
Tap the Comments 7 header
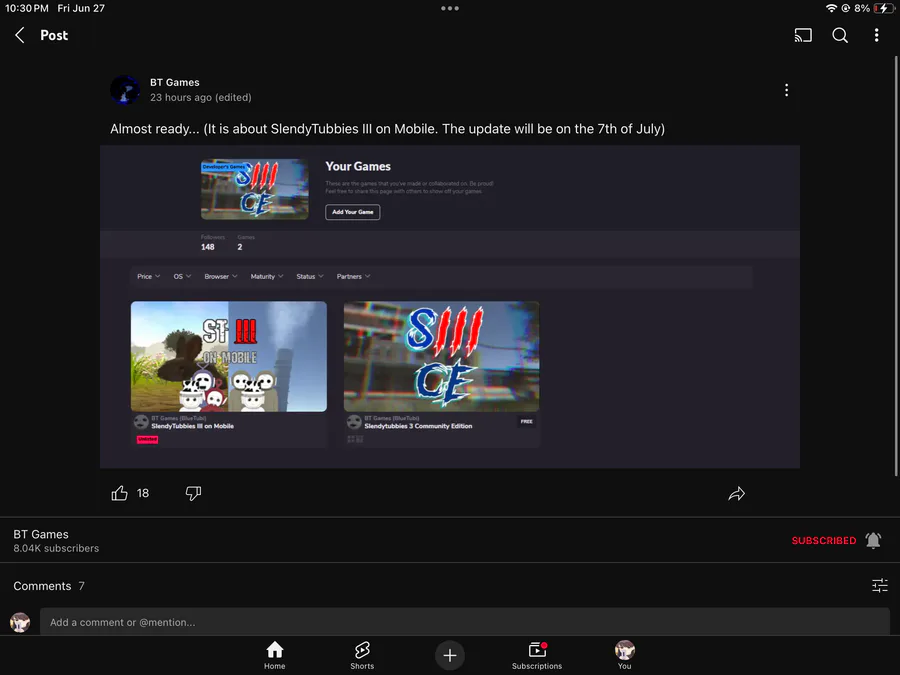(49, 586)
